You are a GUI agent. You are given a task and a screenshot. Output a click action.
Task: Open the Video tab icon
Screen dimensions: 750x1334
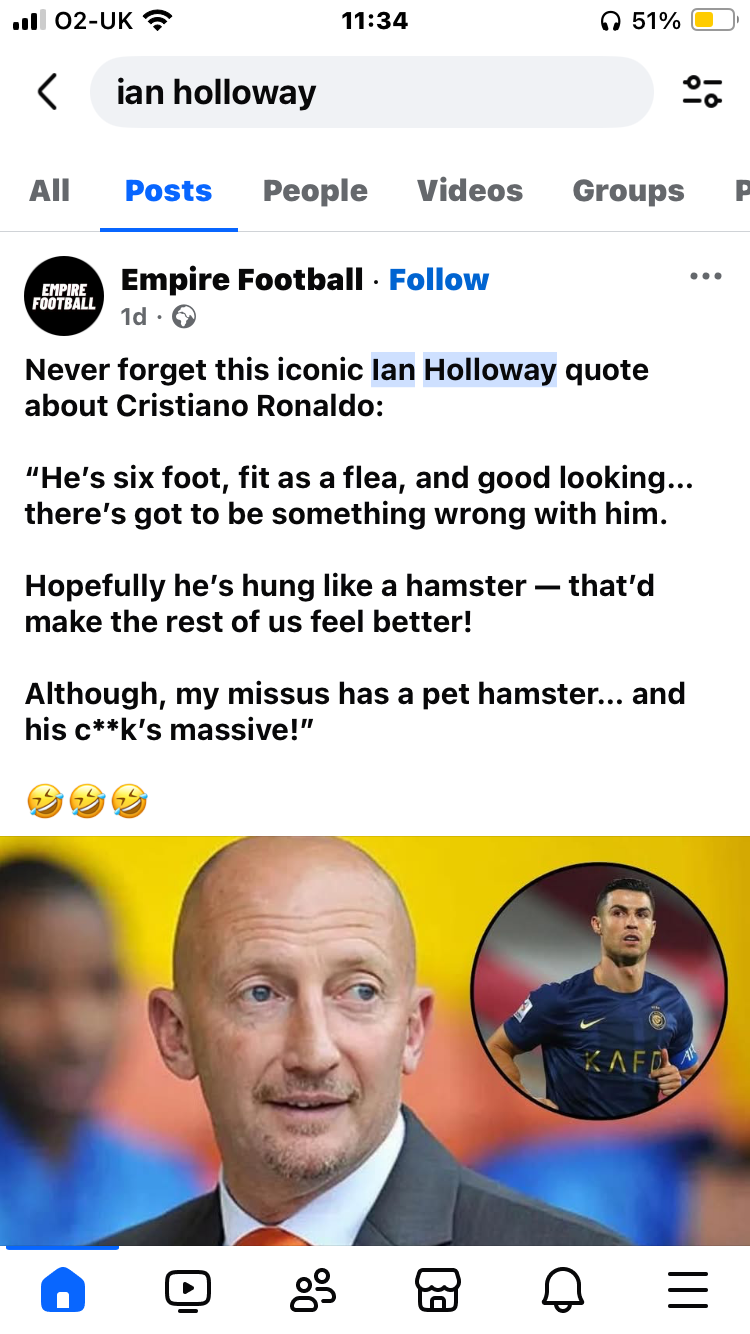tap(188, 1289)
